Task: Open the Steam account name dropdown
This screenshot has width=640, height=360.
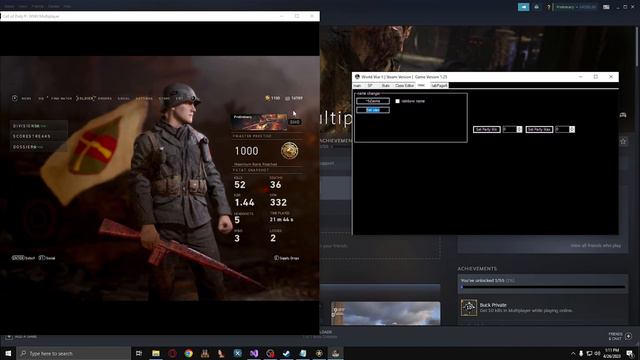Action: pos(576,7)
